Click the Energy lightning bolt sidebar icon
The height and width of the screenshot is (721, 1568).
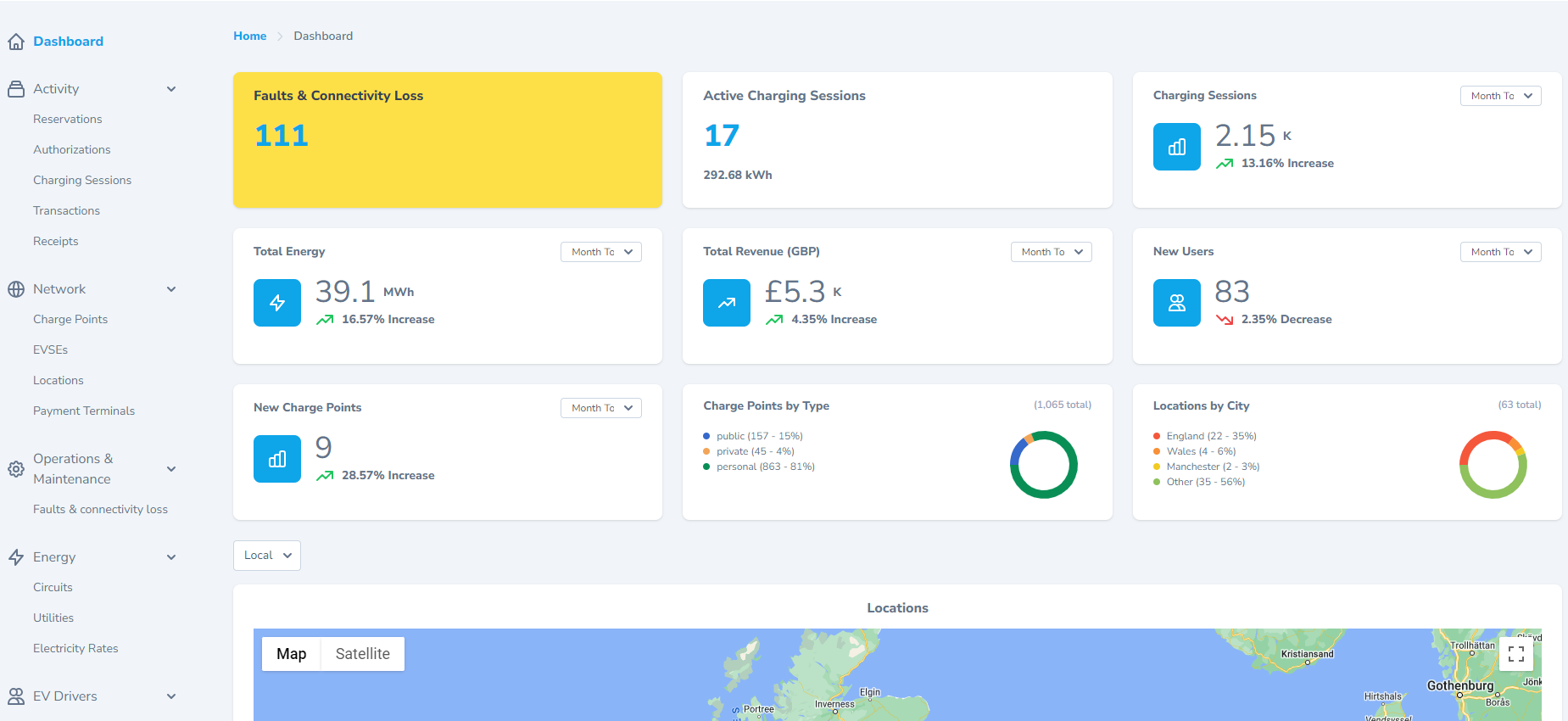coord(16,557)
